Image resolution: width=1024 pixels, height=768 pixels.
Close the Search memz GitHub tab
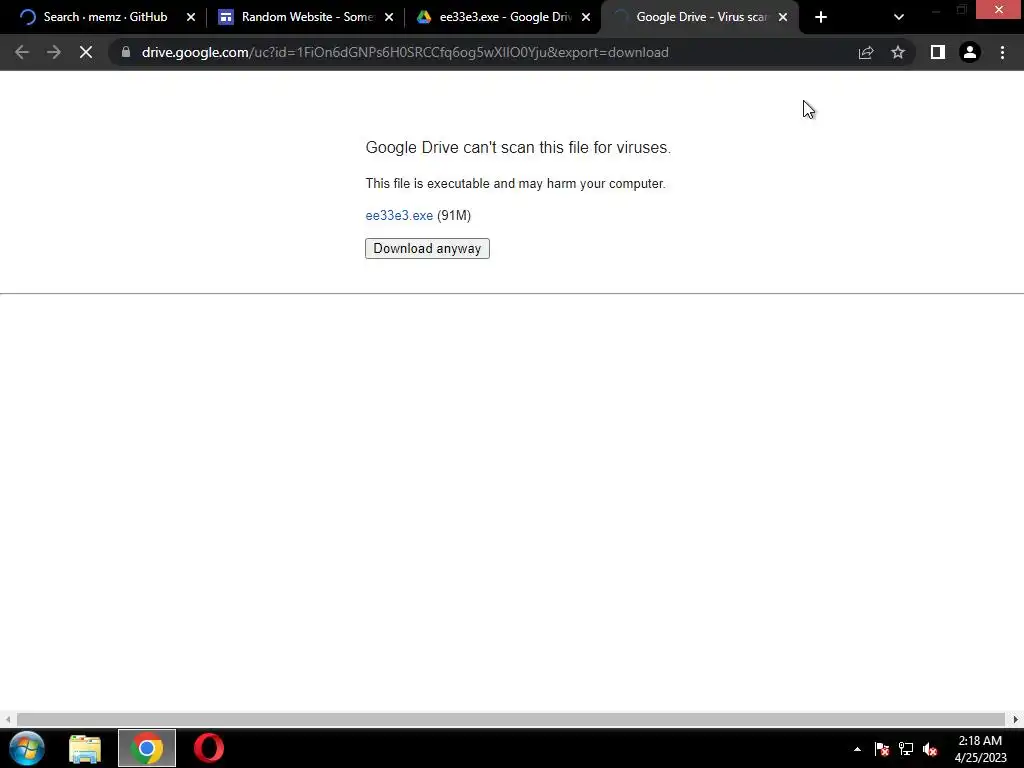[191, 18]
